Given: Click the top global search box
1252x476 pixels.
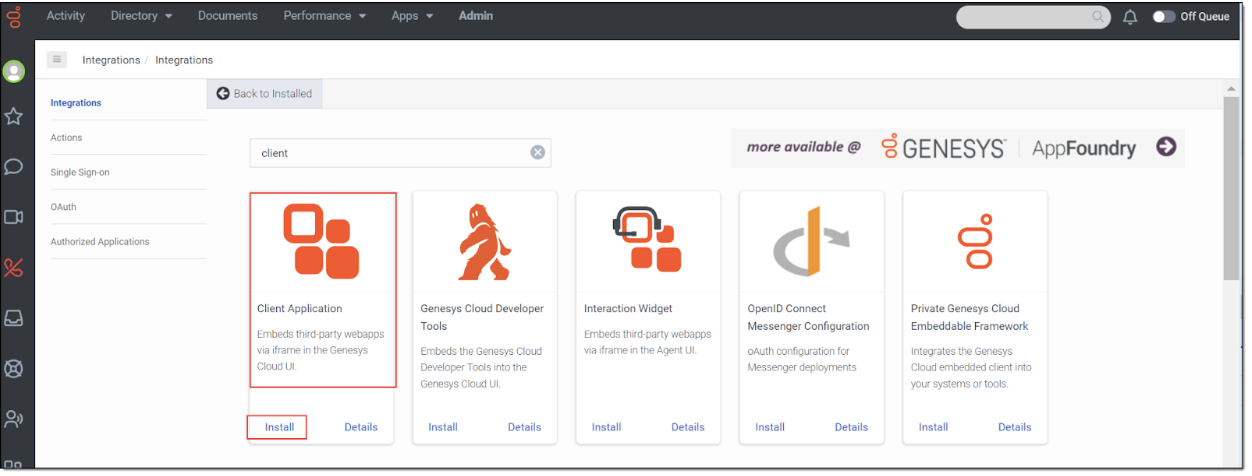Looking at the screenshot, I should coord(1033,17).
